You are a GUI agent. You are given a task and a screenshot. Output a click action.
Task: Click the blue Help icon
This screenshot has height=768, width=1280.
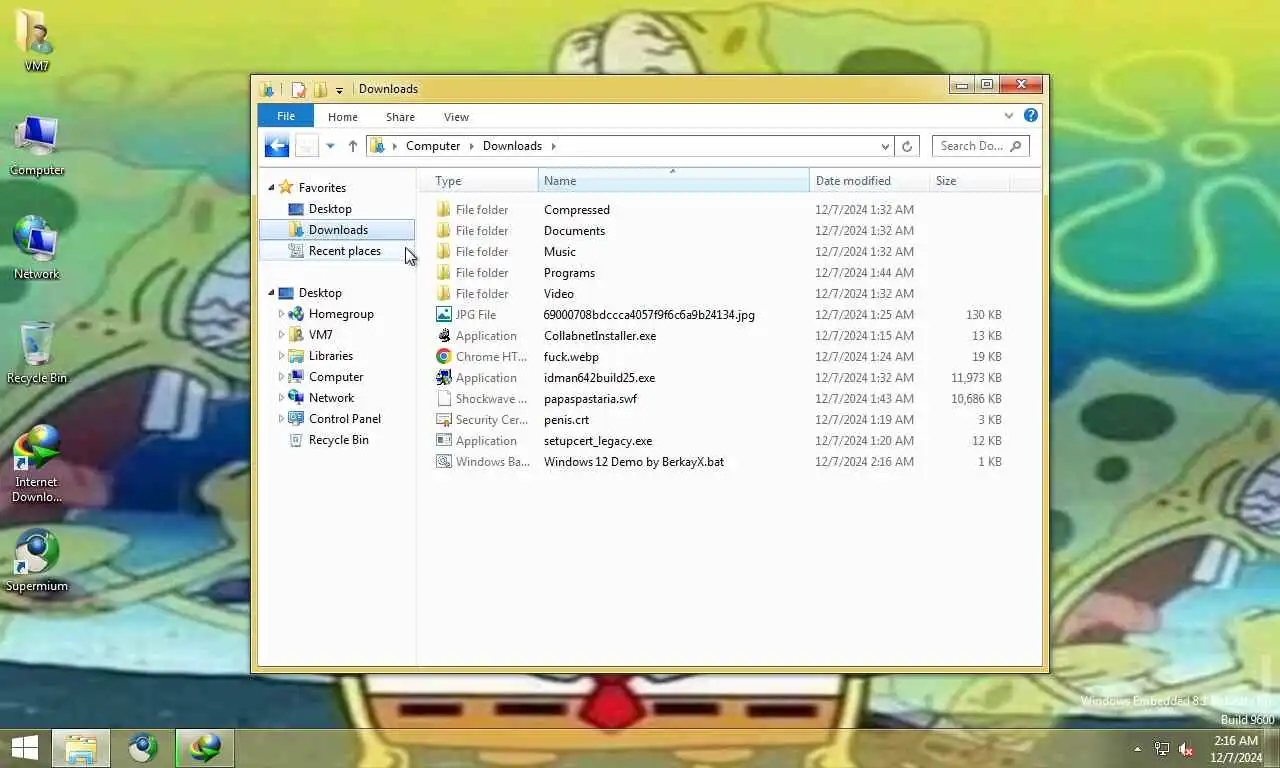pos(1031,116)
